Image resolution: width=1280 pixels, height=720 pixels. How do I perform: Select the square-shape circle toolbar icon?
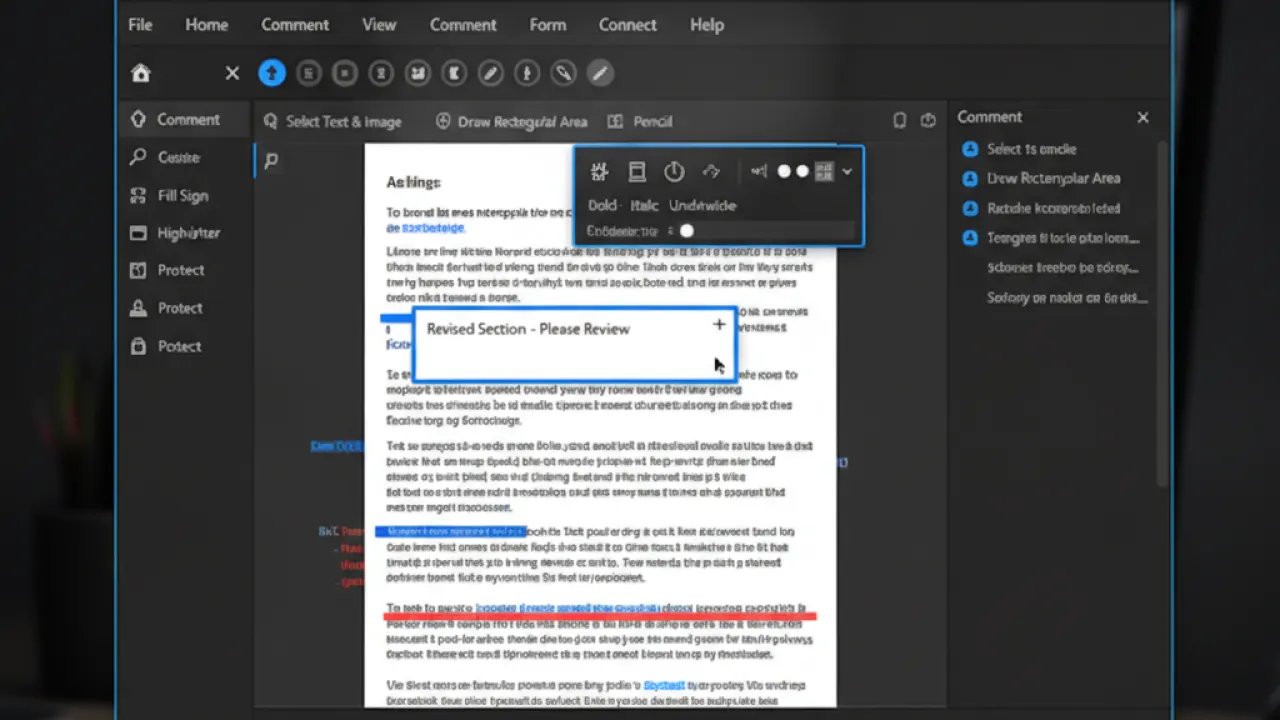pyautogui.click(x=345, y=73)
